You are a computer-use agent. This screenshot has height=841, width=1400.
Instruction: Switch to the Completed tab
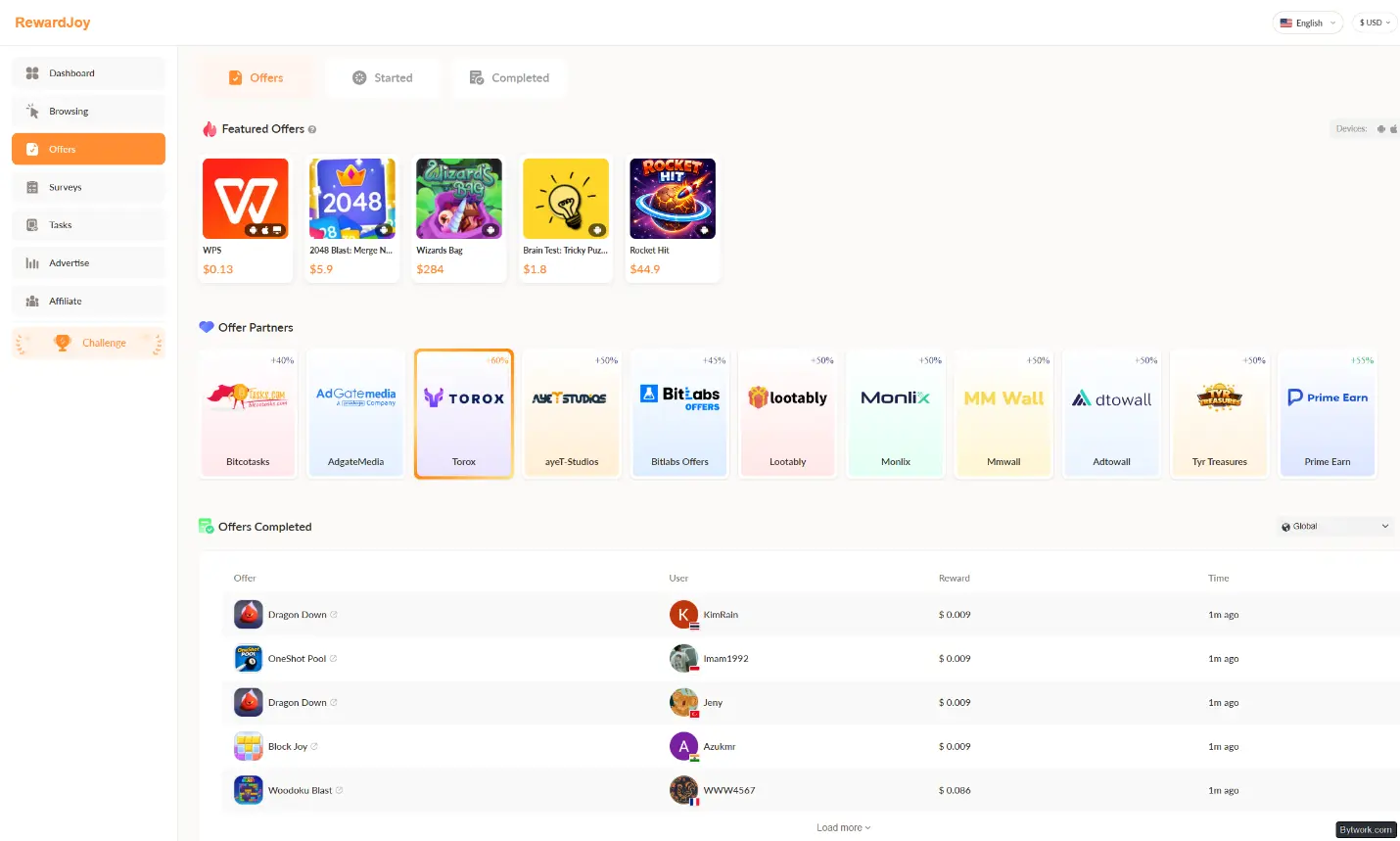[509, 78]
